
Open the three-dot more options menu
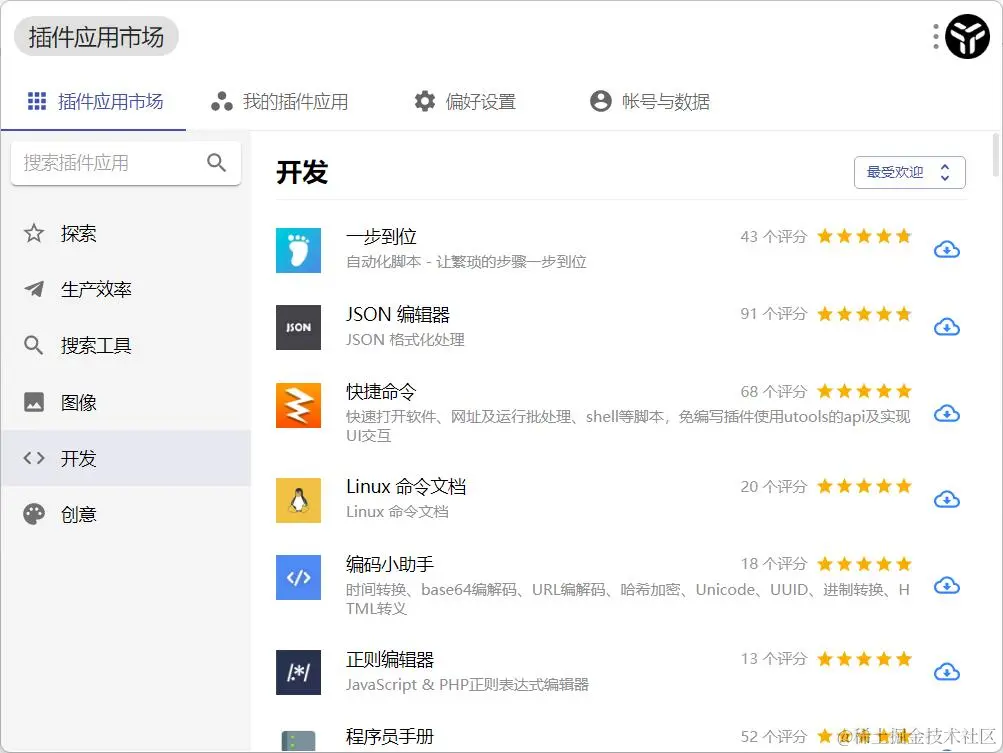(936, 36)
